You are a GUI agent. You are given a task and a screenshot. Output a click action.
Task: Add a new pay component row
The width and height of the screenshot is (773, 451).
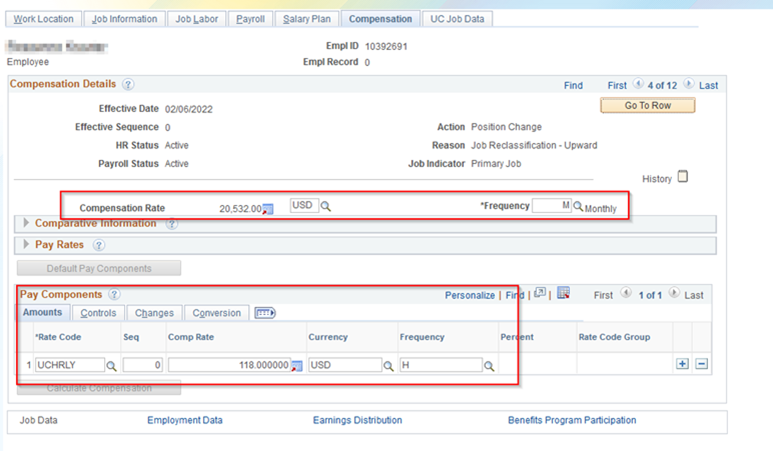pyautogui.click(x=682, y=364)
